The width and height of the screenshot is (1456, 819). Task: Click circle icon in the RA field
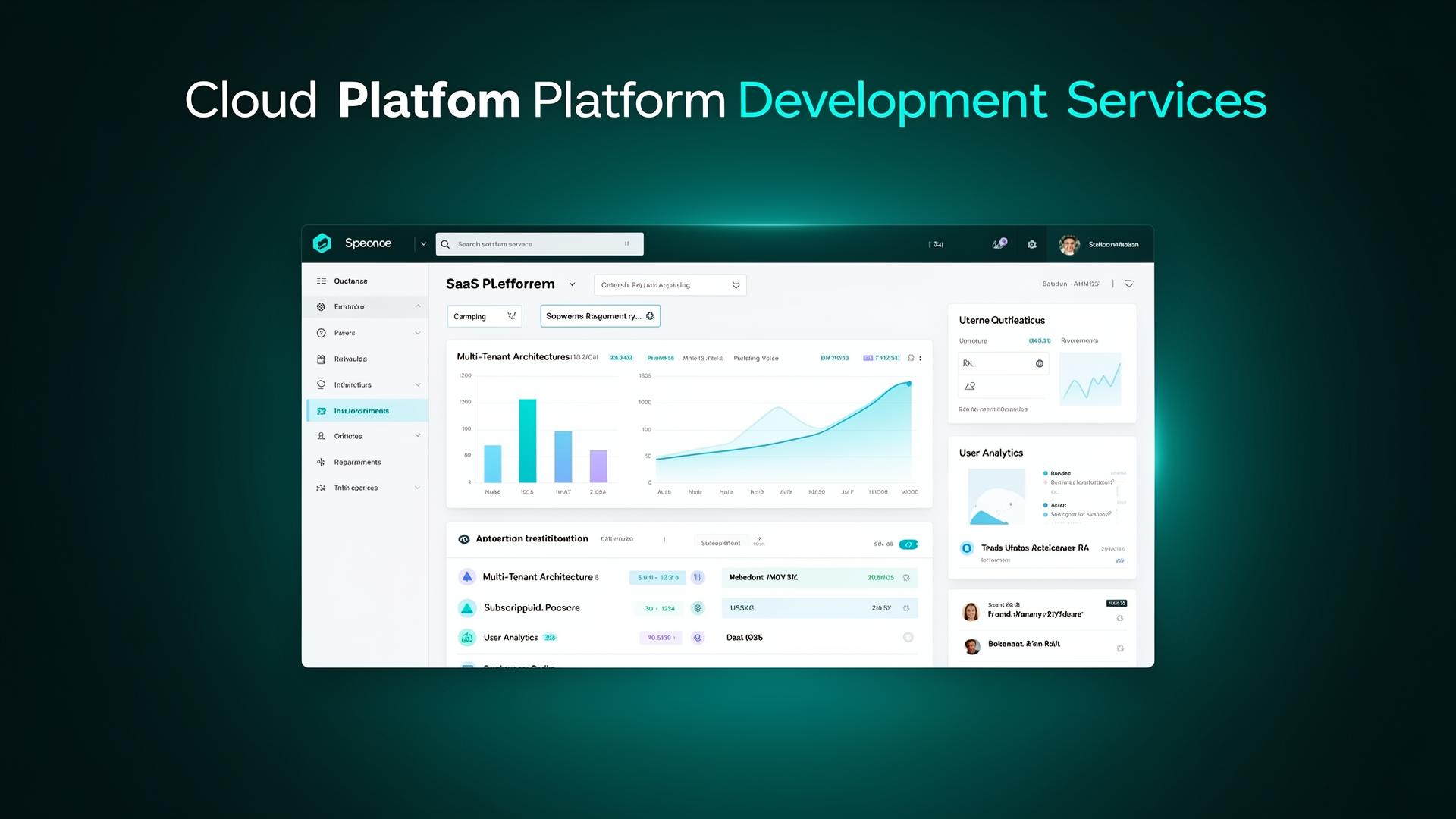pos(1040,364)
